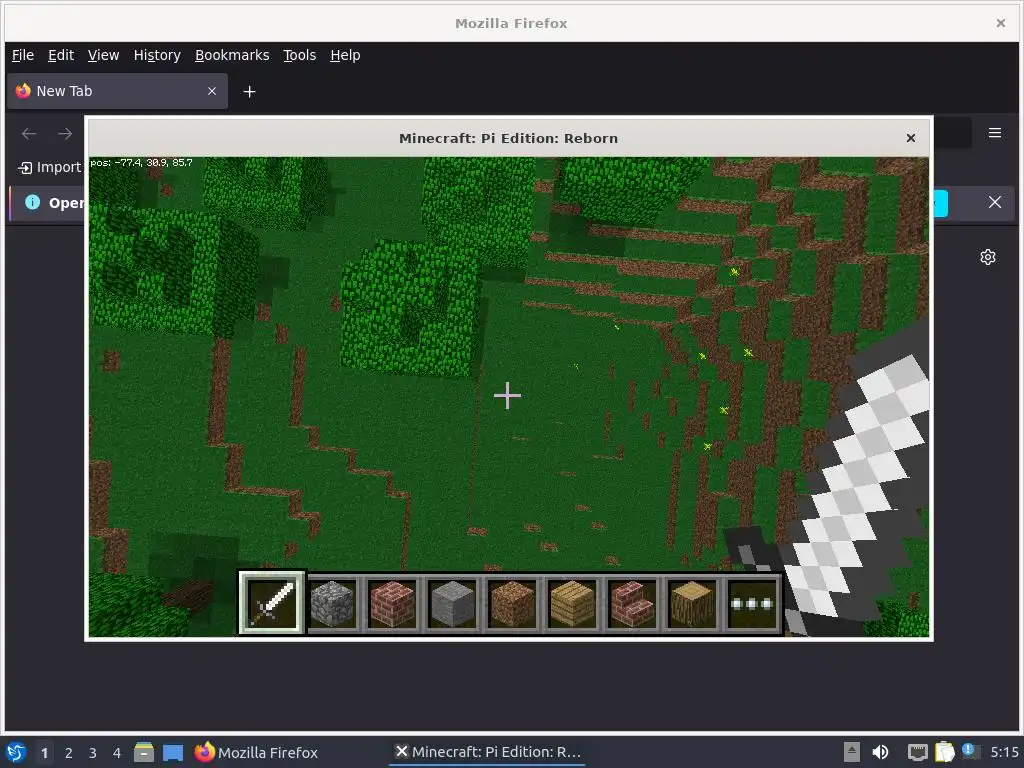Open the View menu in Firefox
Screen dimensions: 1024x768
[x=103, y=55]
